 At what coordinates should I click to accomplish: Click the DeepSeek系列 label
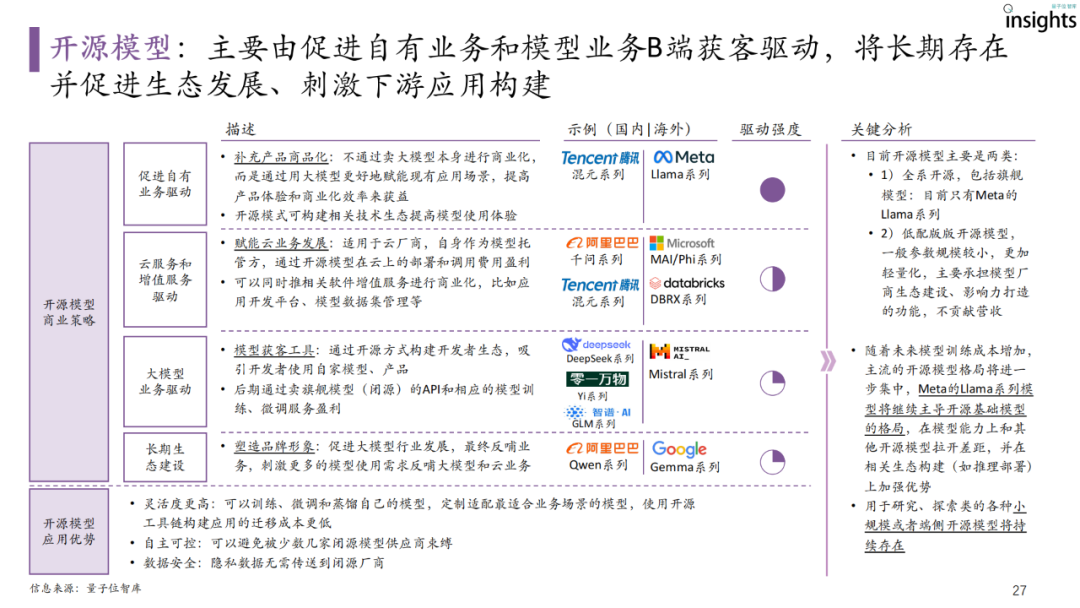600,359
